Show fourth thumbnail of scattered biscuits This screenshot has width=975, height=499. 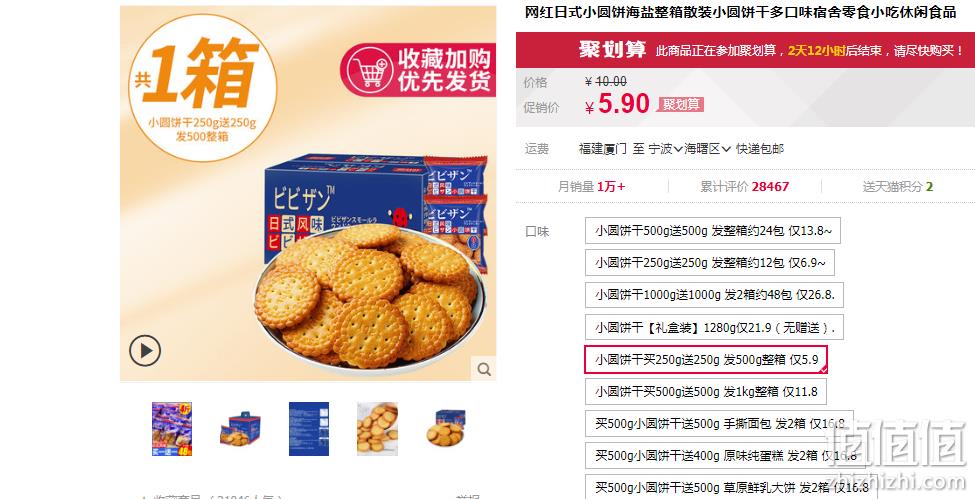[377, 429]
